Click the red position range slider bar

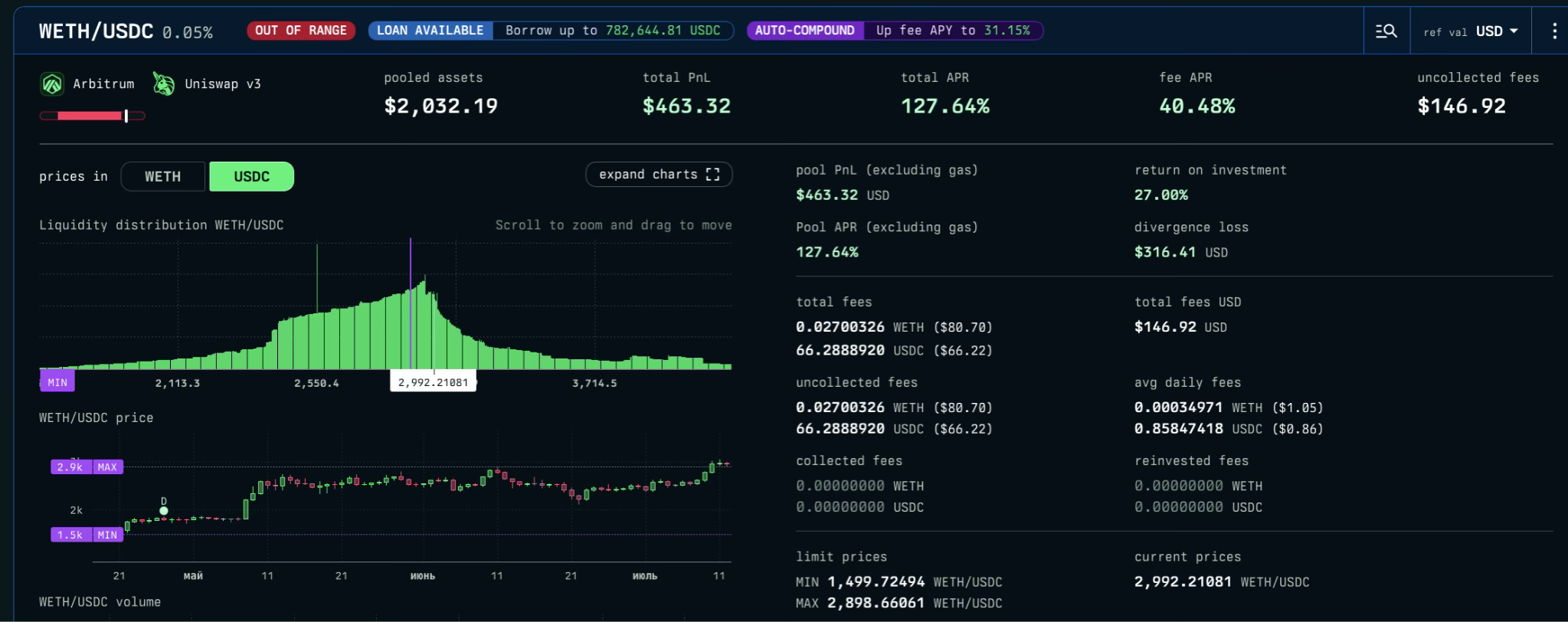92,116
